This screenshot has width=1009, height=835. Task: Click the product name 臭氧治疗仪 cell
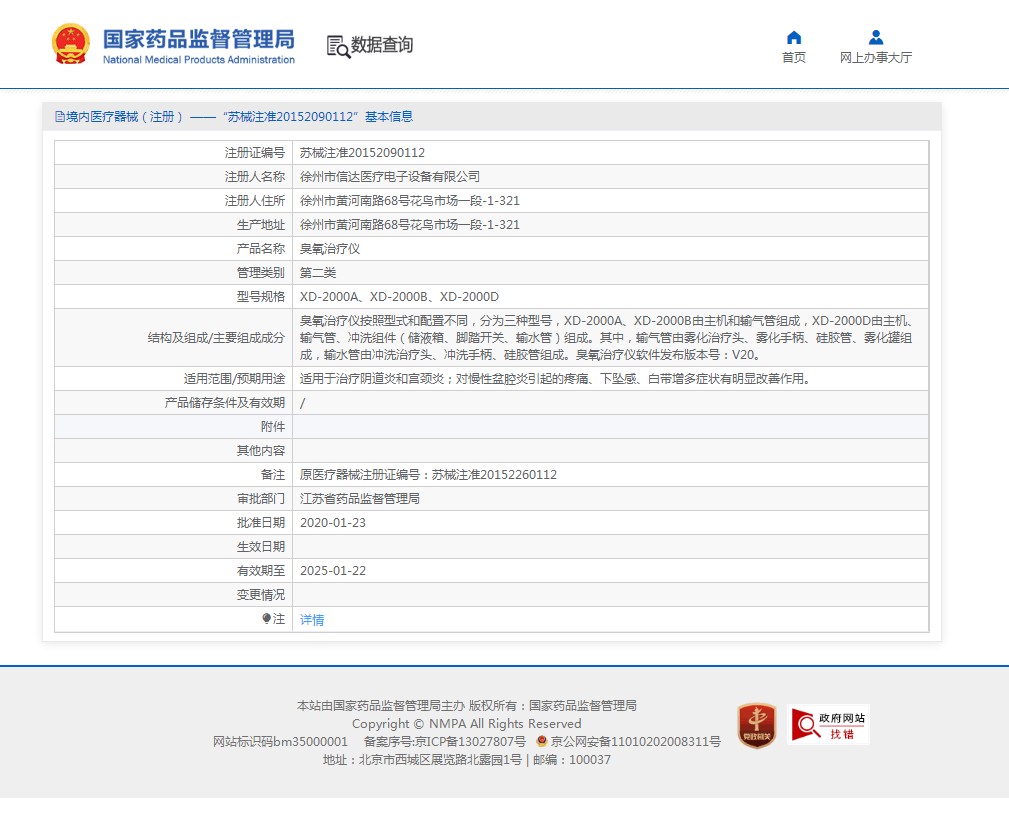point(330,249)
